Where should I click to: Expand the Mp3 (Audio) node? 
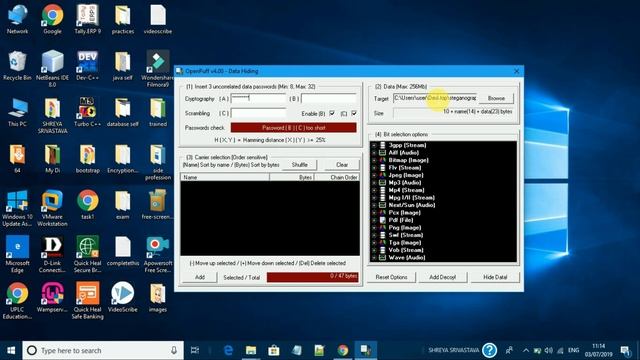374,183
